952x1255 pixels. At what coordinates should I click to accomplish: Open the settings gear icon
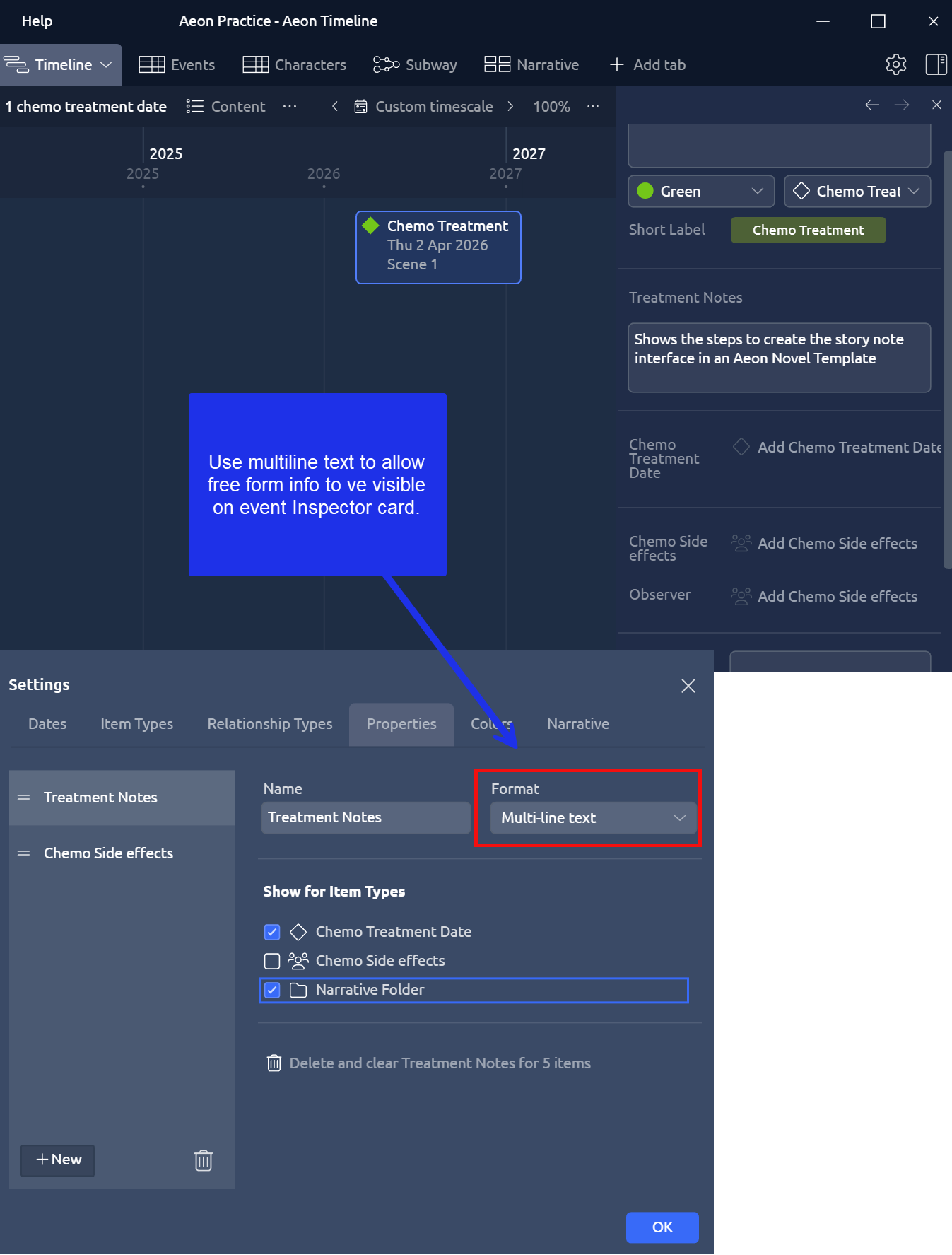click(x=895, y=64)
